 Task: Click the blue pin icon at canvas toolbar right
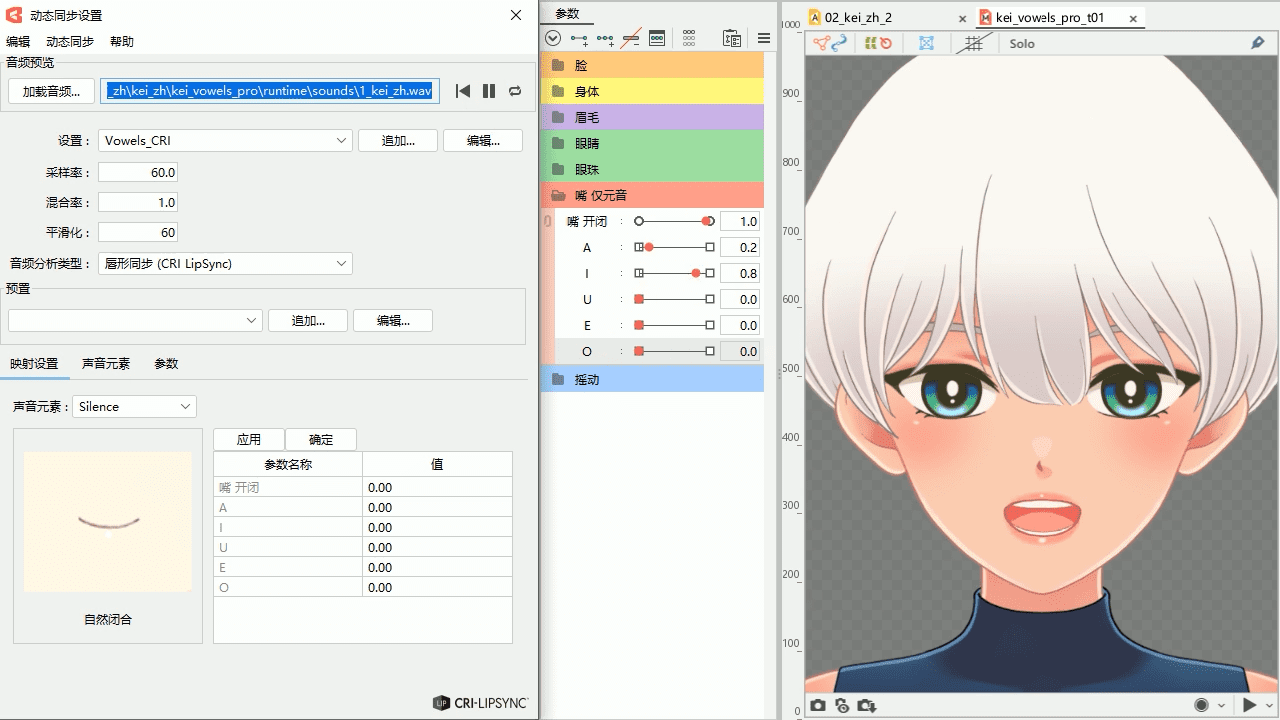pos(1258,43)
